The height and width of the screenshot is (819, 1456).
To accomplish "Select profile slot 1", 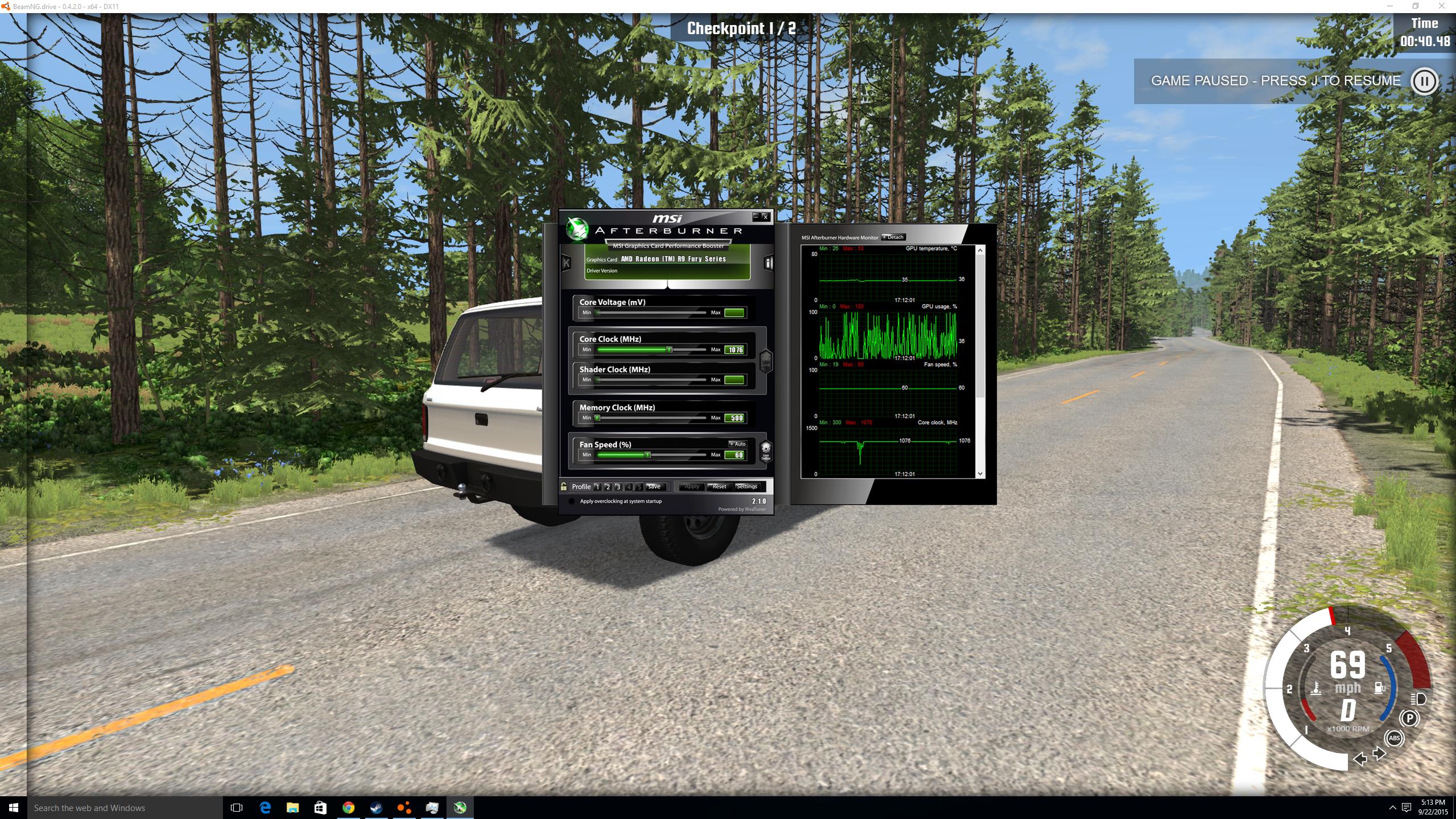I will point(597,487).
